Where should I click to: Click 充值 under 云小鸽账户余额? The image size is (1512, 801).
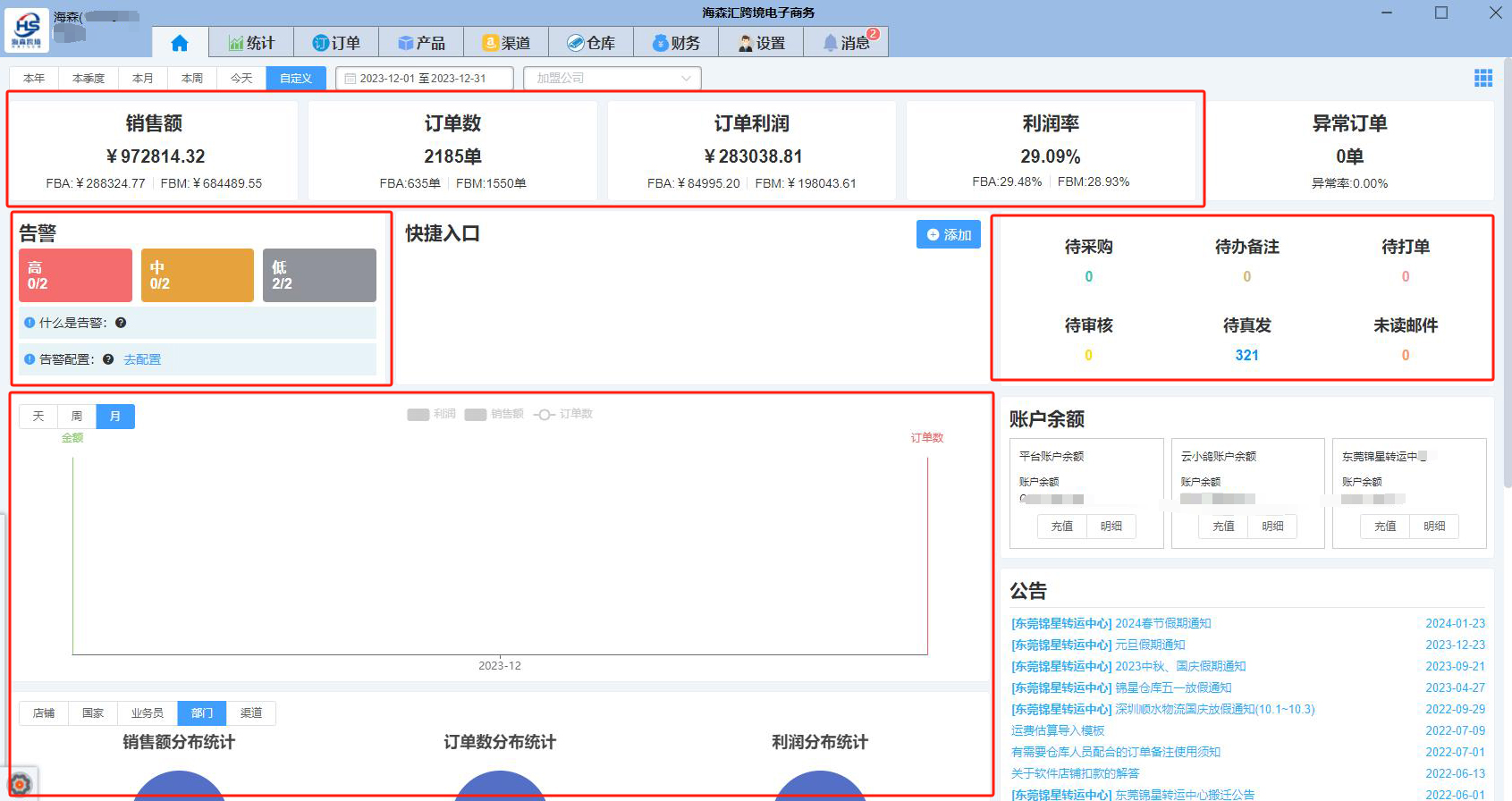pyautogui.click(x=1223, y=527)
